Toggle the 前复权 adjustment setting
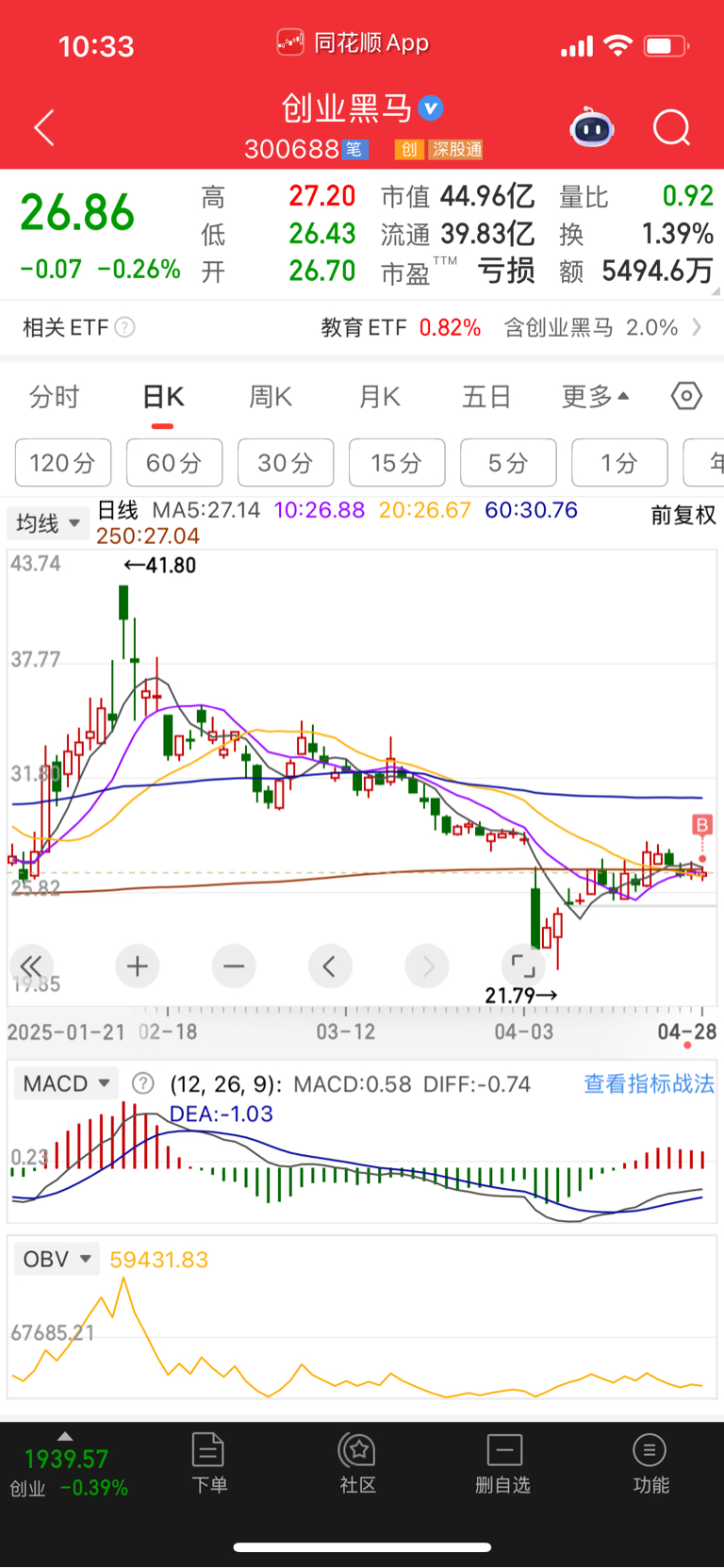 [x=683, y=515]
